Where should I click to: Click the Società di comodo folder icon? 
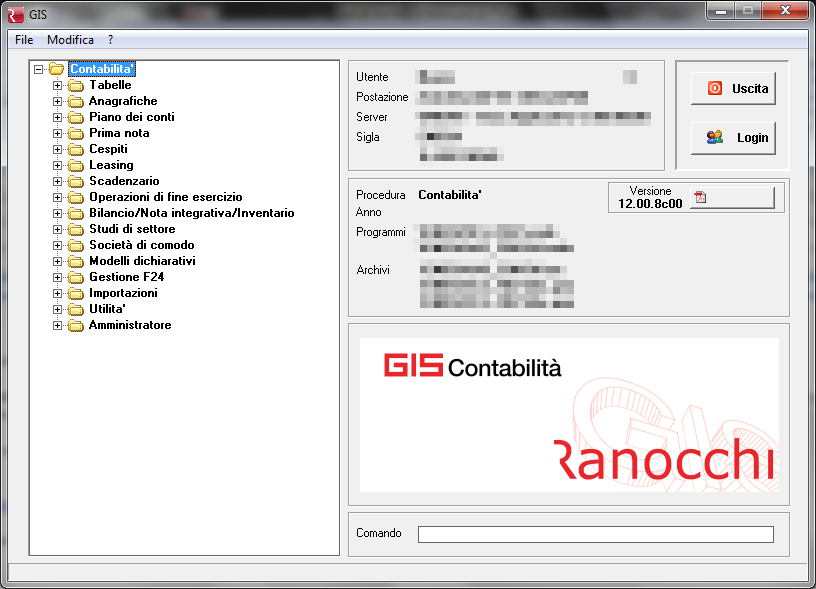(76, 246)
